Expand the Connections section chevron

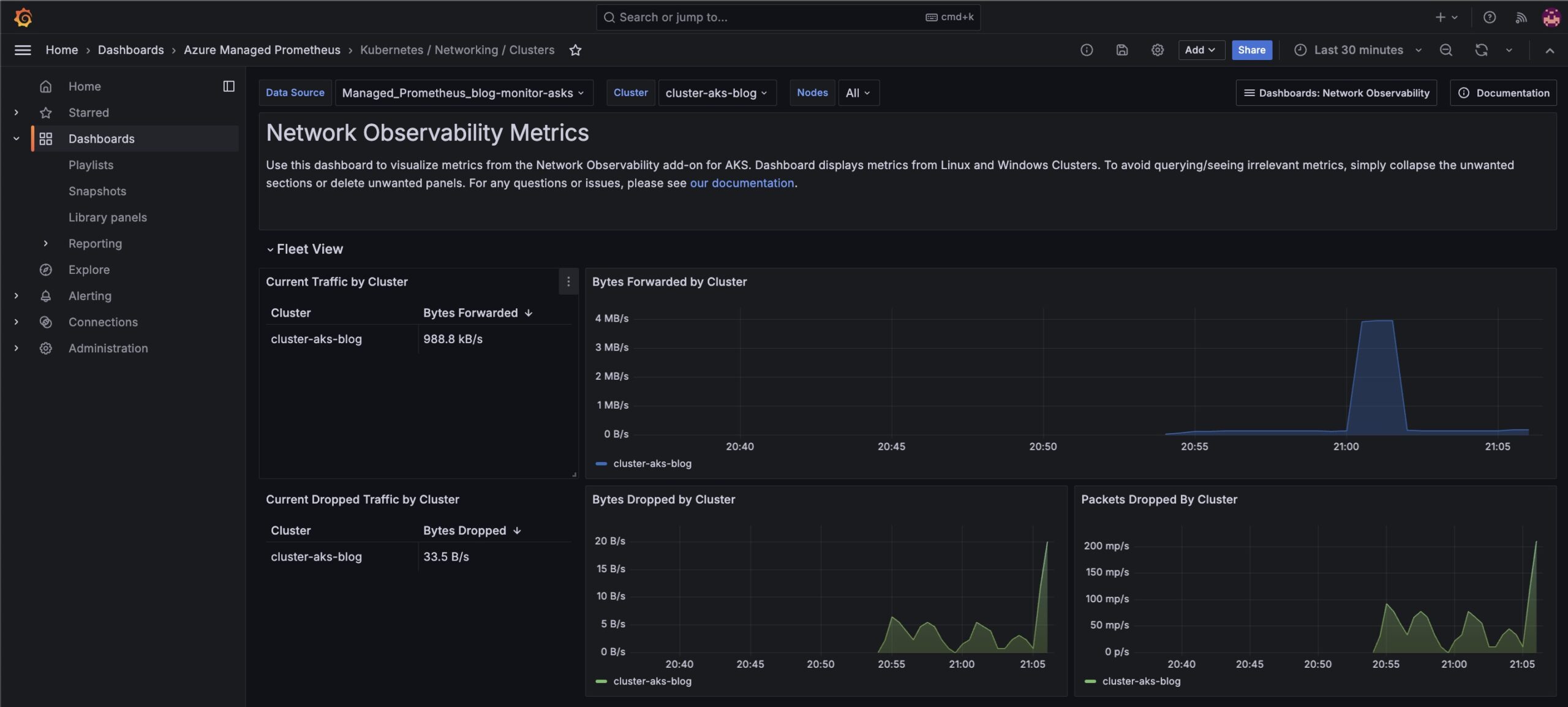pos(17,322)
